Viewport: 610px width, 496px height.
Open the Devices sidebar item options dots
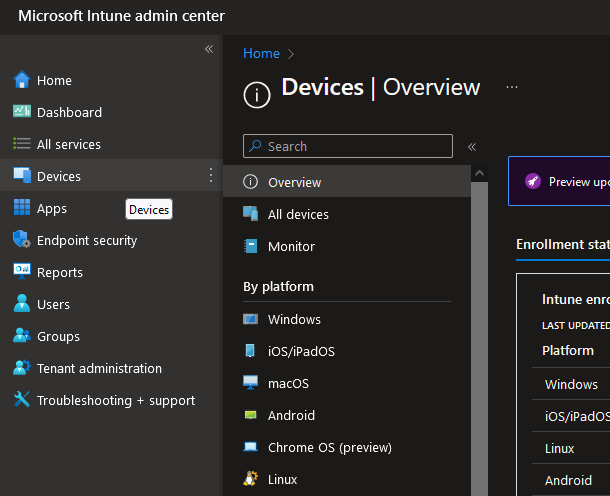tap(210, 175)
